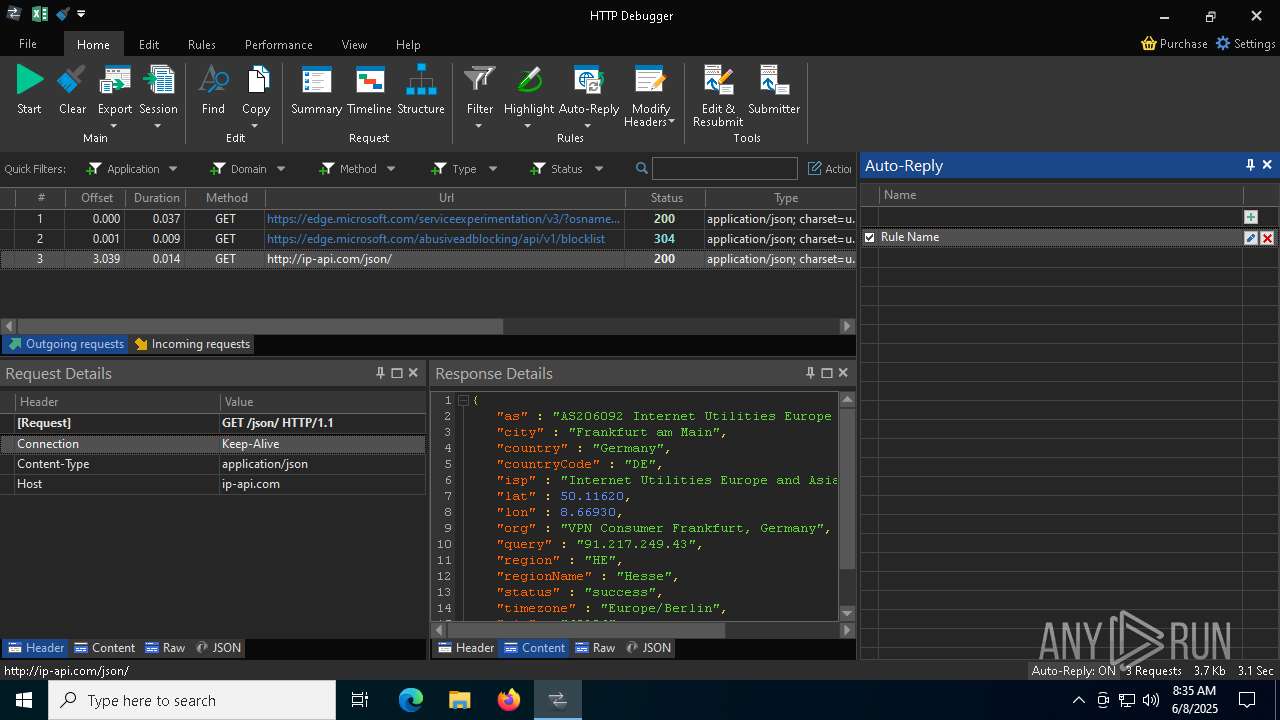This screenshot has height=720, width=1280.
Task: Open the Submitter tool
Action: [x=774, y=90]
